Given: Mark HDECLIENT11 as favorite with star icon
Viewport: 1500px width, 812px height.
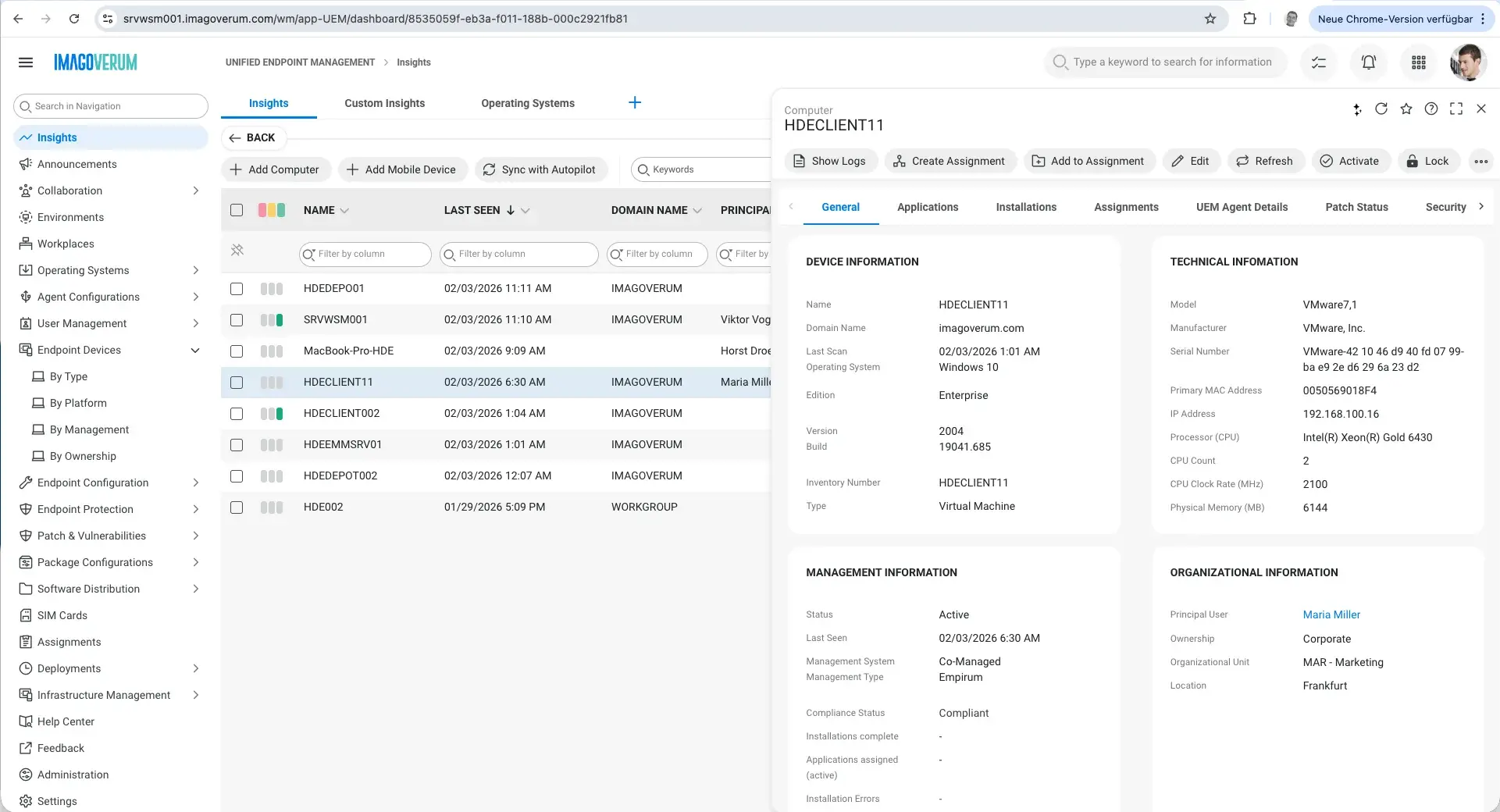Looking at the screenshot, I should click(x=1406, y=109).
